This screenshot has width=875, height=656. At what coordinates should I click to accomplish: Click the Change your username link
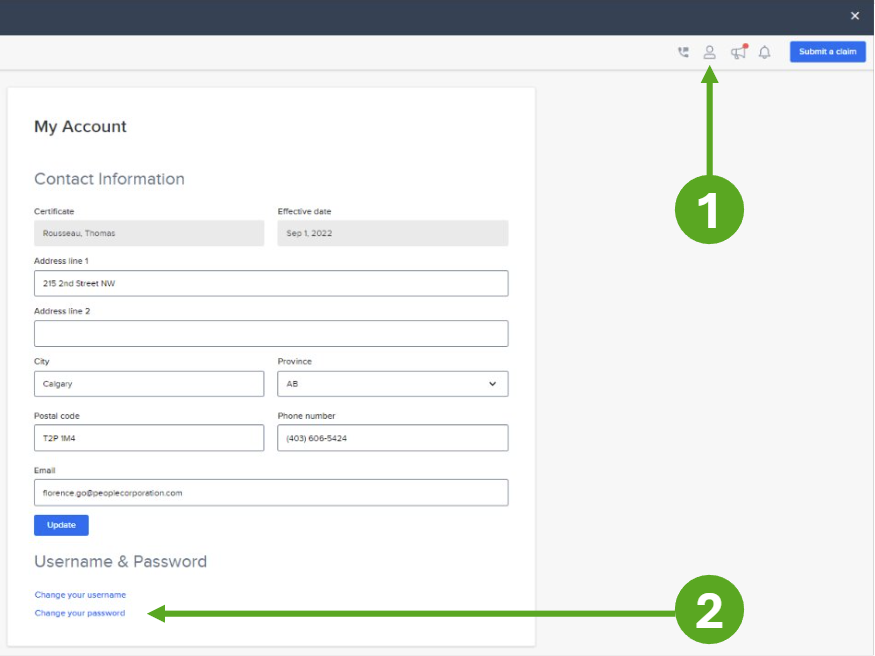80,595
